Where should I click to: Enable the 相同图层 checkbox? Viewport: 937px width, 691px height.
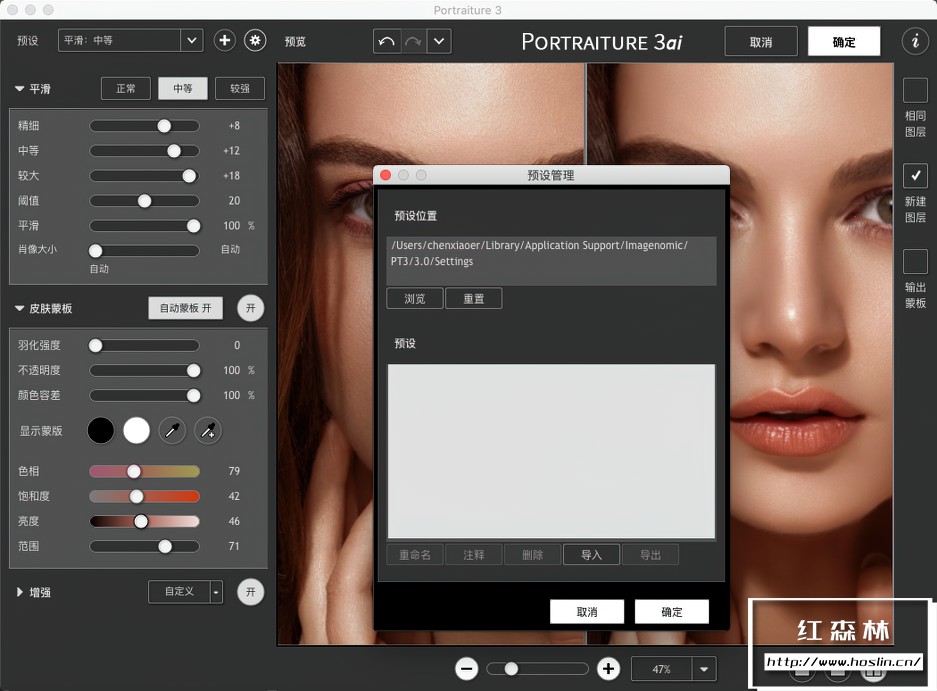(915, 91)
